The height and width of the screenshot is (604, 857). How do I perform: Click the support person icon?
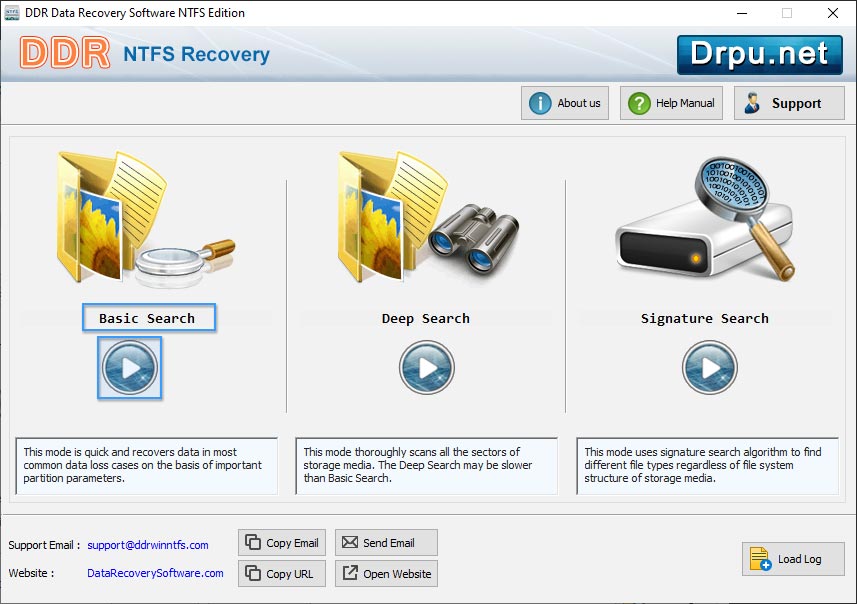click(x=752, y=103)
